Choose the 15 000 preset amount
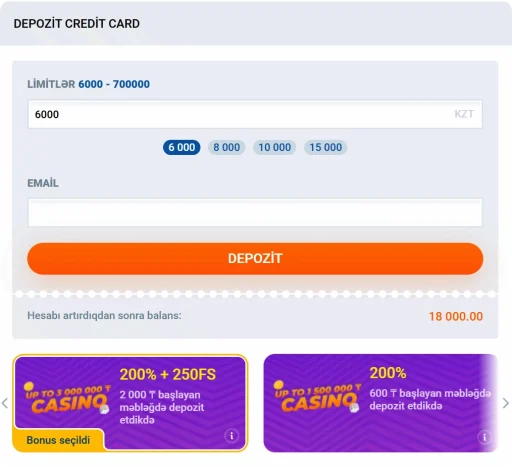This screenshot has width=512, height=467. [326, 147]
